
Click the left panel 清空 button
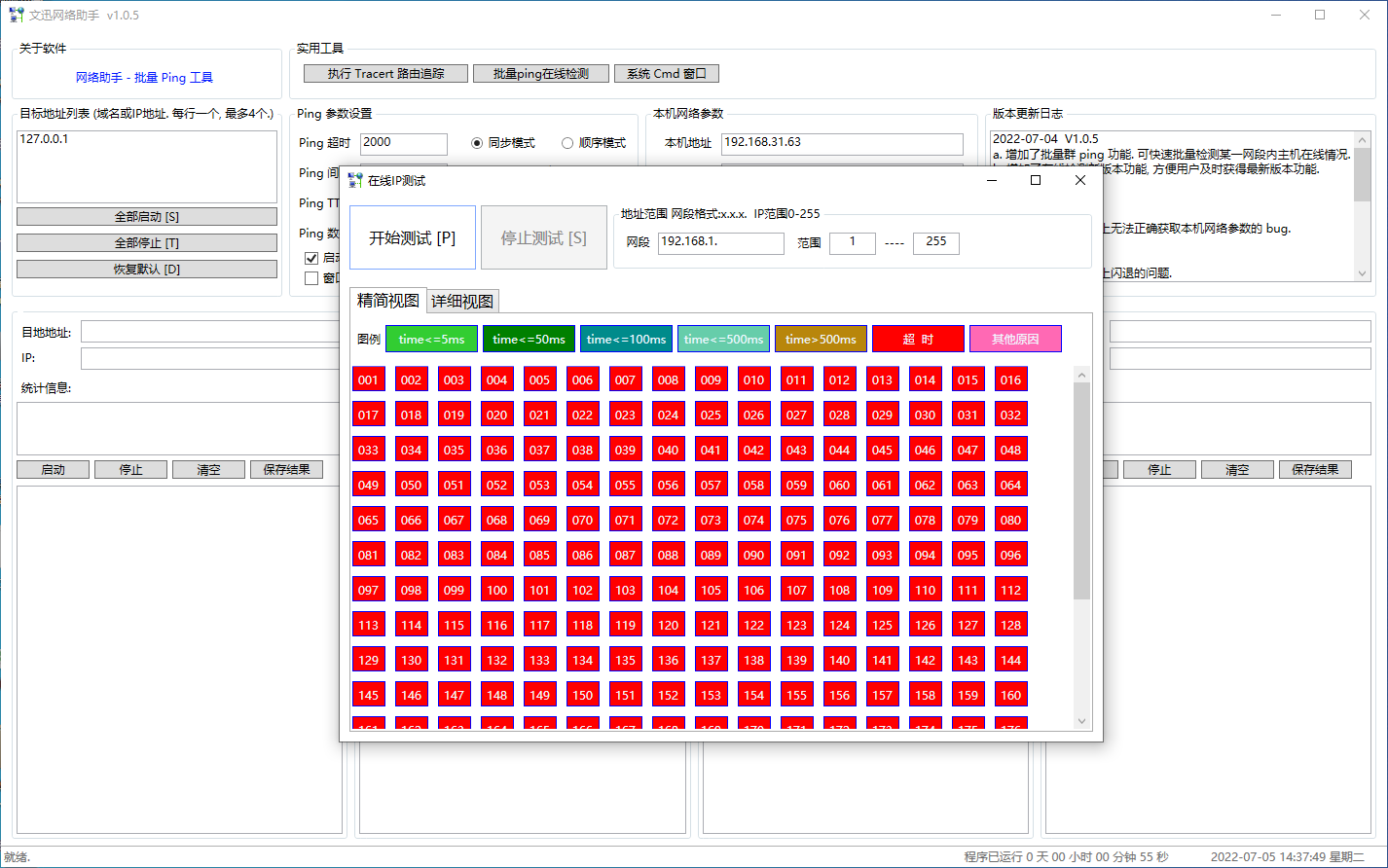point(208,470)
